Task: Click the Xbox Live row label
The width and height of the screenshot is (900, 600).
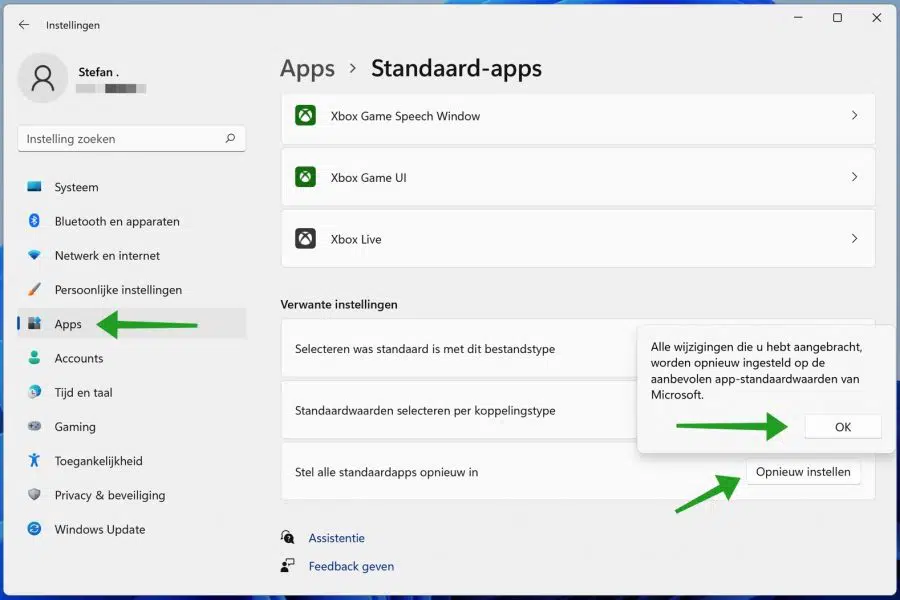Action: click(356, 239)
